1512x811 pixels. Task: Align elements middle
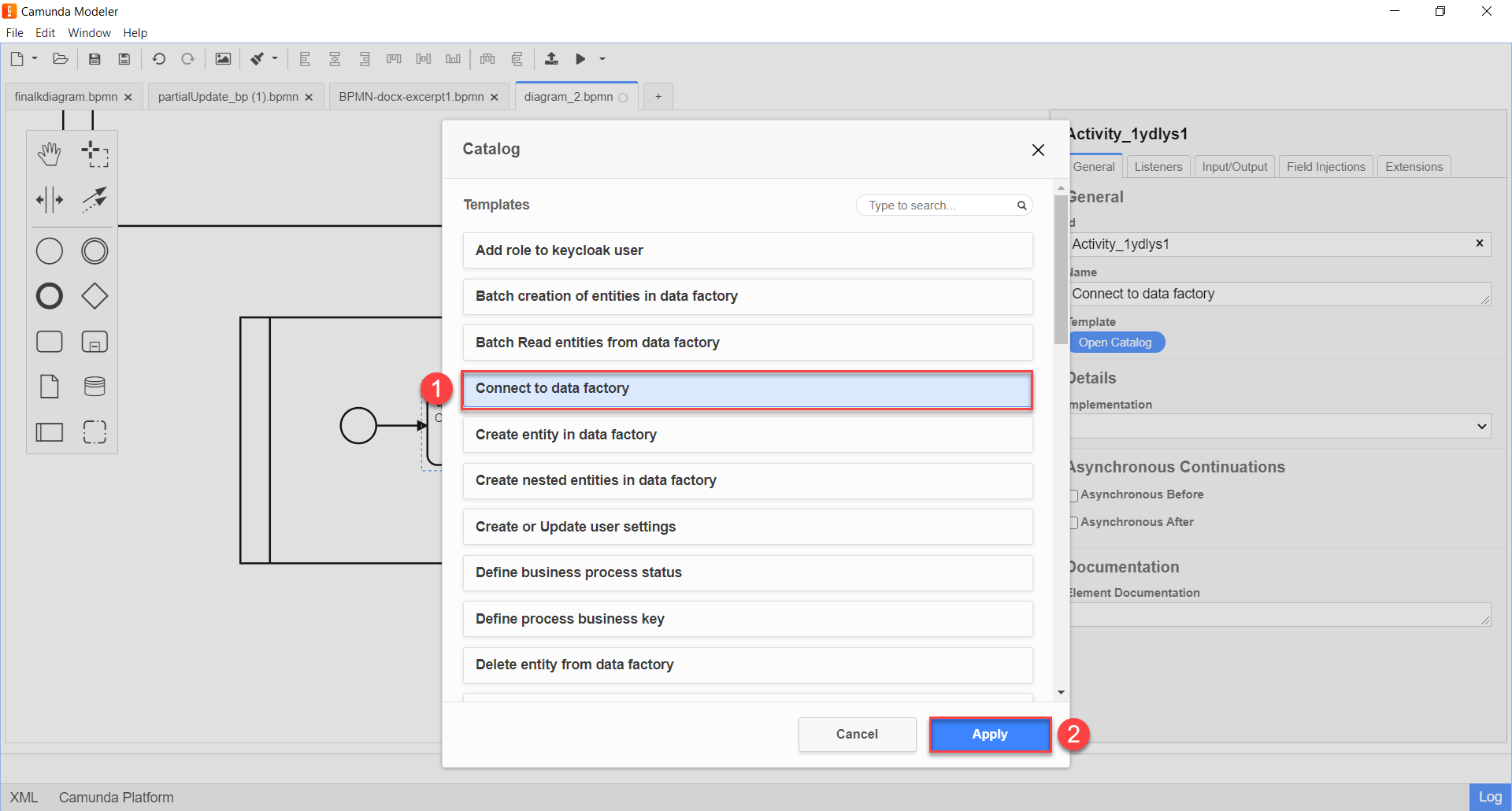(424, 59)
